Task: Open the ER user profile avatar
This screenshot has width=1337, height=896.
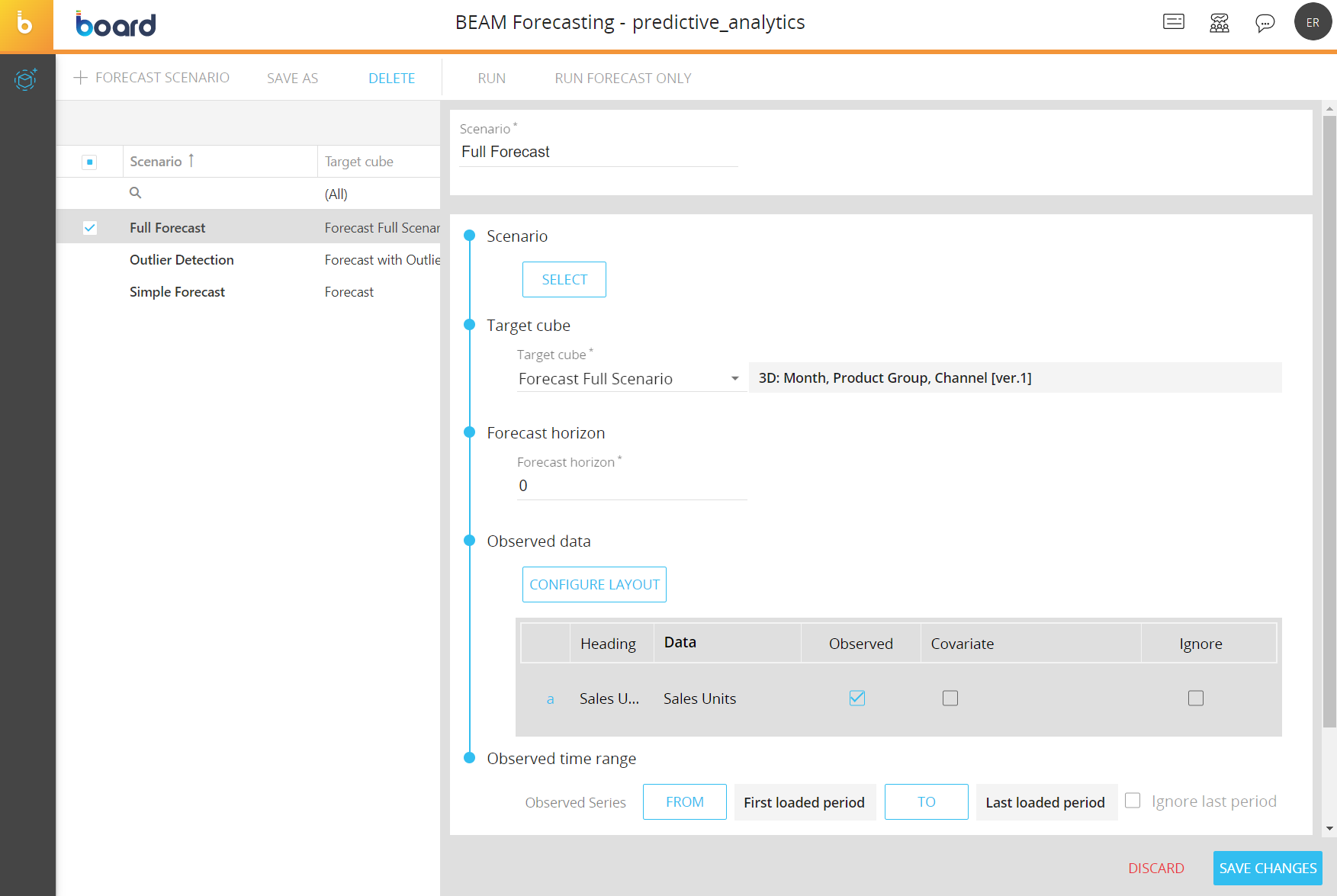Action: point(1312,22)
